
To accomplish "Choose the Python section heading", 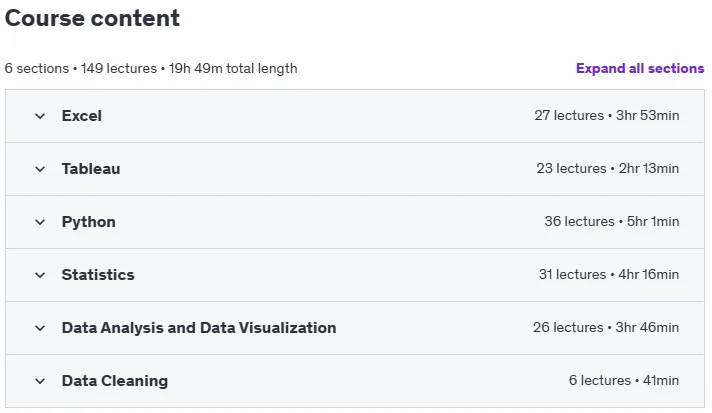I will coord(89,222).
